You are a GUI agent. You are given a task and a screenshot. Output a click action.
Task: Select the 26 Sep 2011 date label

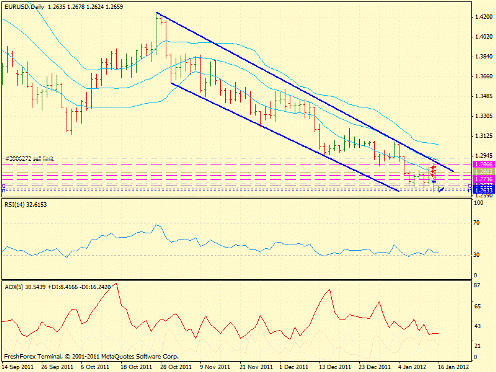pos(57,367)
